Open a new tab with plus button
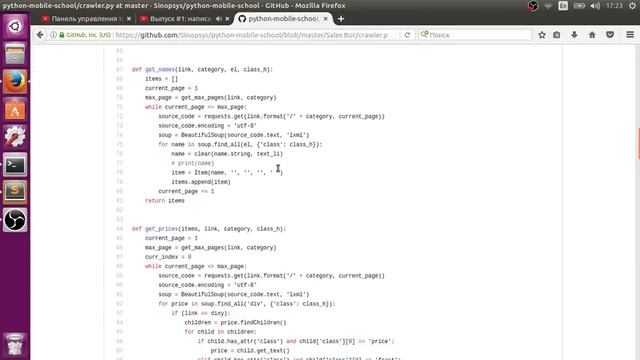Screen dimensions: 640x360 (x=341, y=19)
